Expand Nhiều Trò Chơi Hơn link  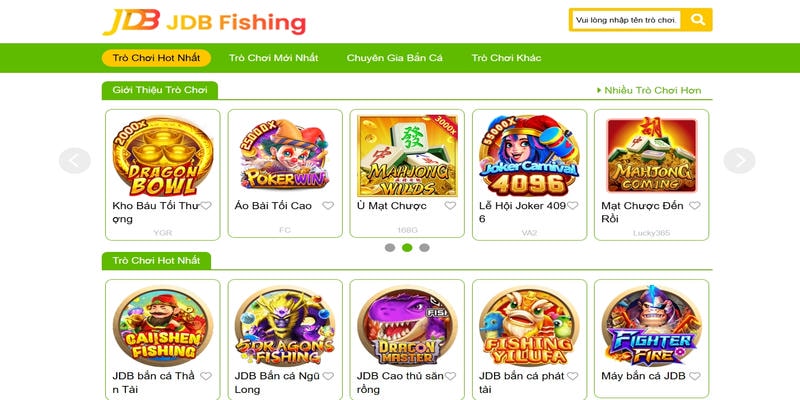click(649, 90)
